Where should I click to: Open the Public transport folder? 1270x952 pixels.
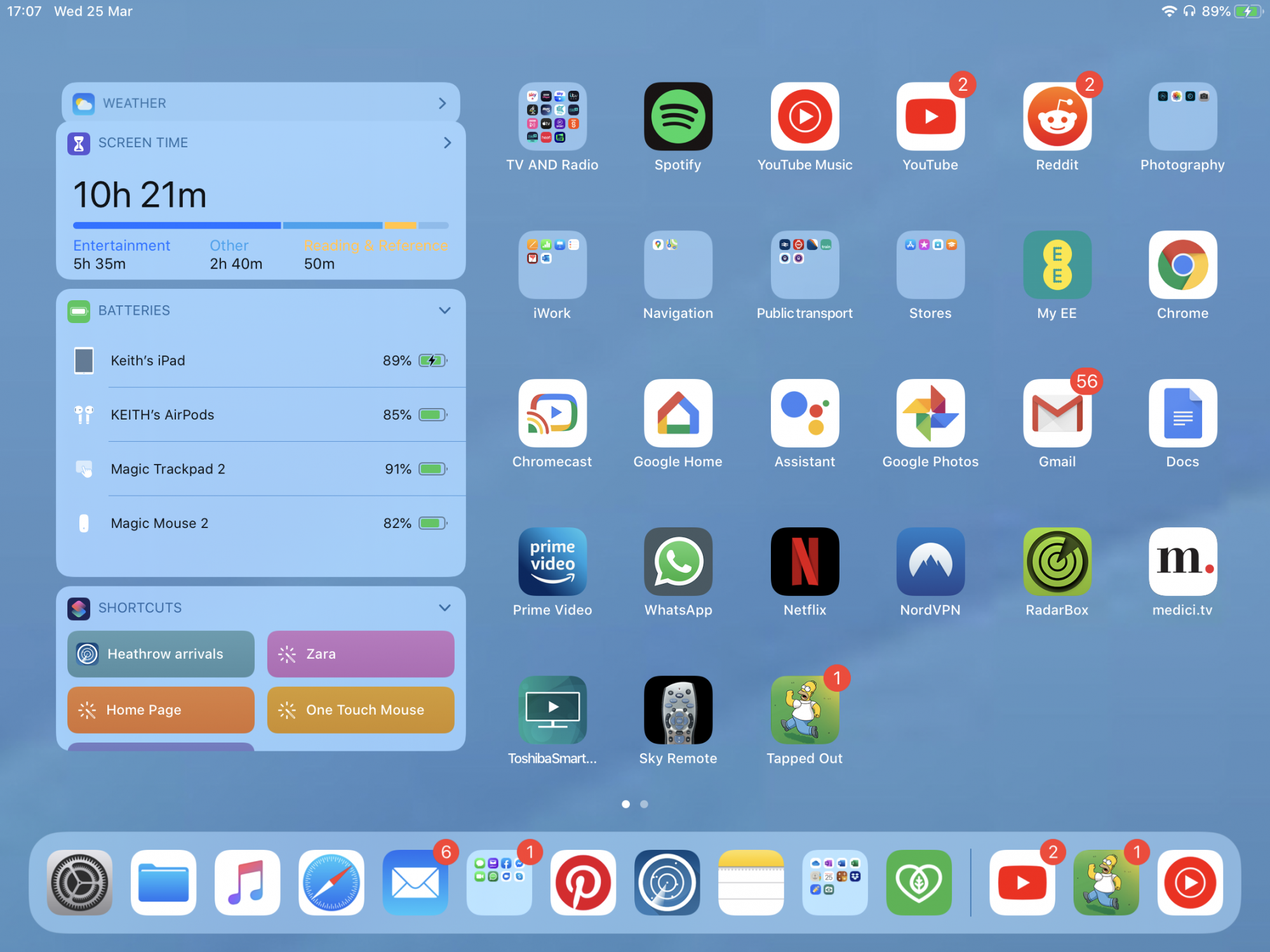[805, 265]
